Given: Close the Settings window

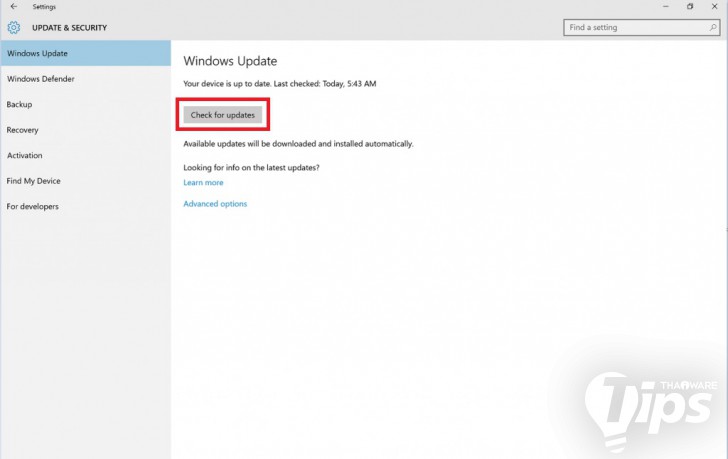Looking at the screenshot, I should 715,6.
